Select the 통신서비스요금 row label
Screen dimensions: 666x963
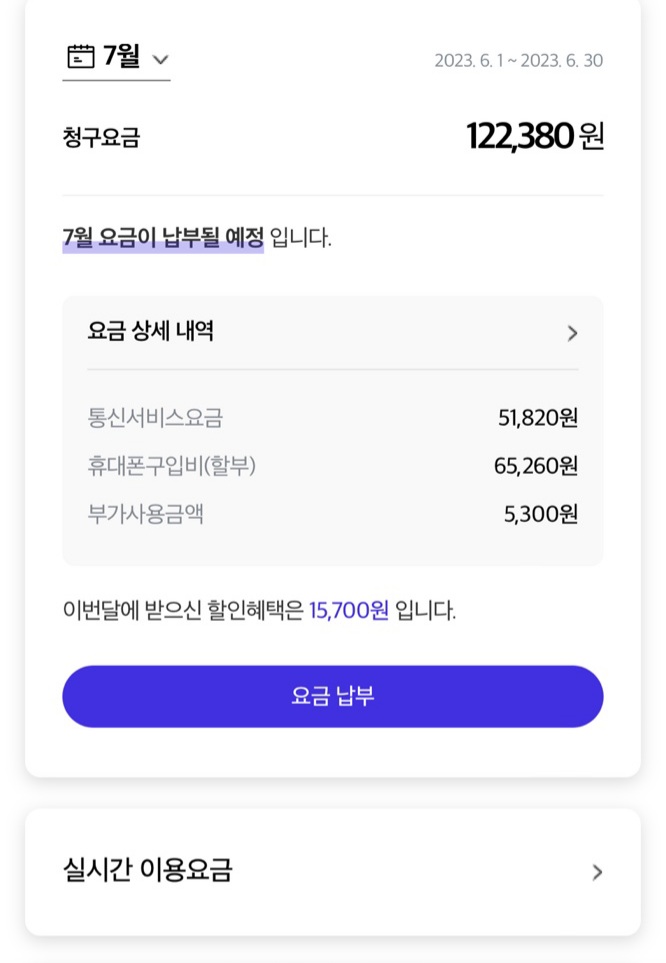155,417
